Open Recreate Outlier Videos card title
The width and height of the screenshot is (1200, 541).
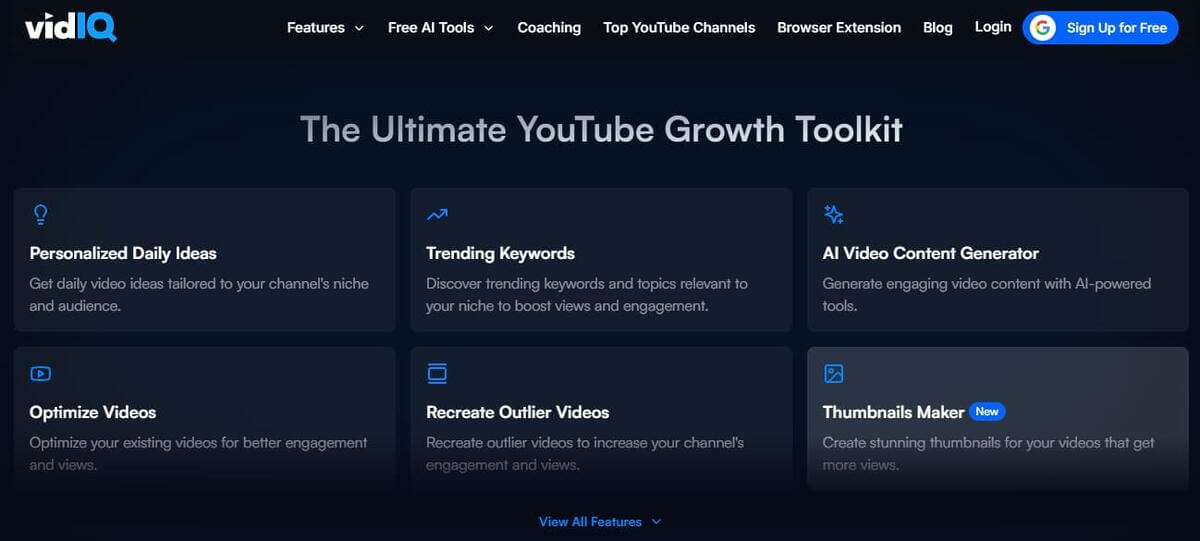coord(517,412)
